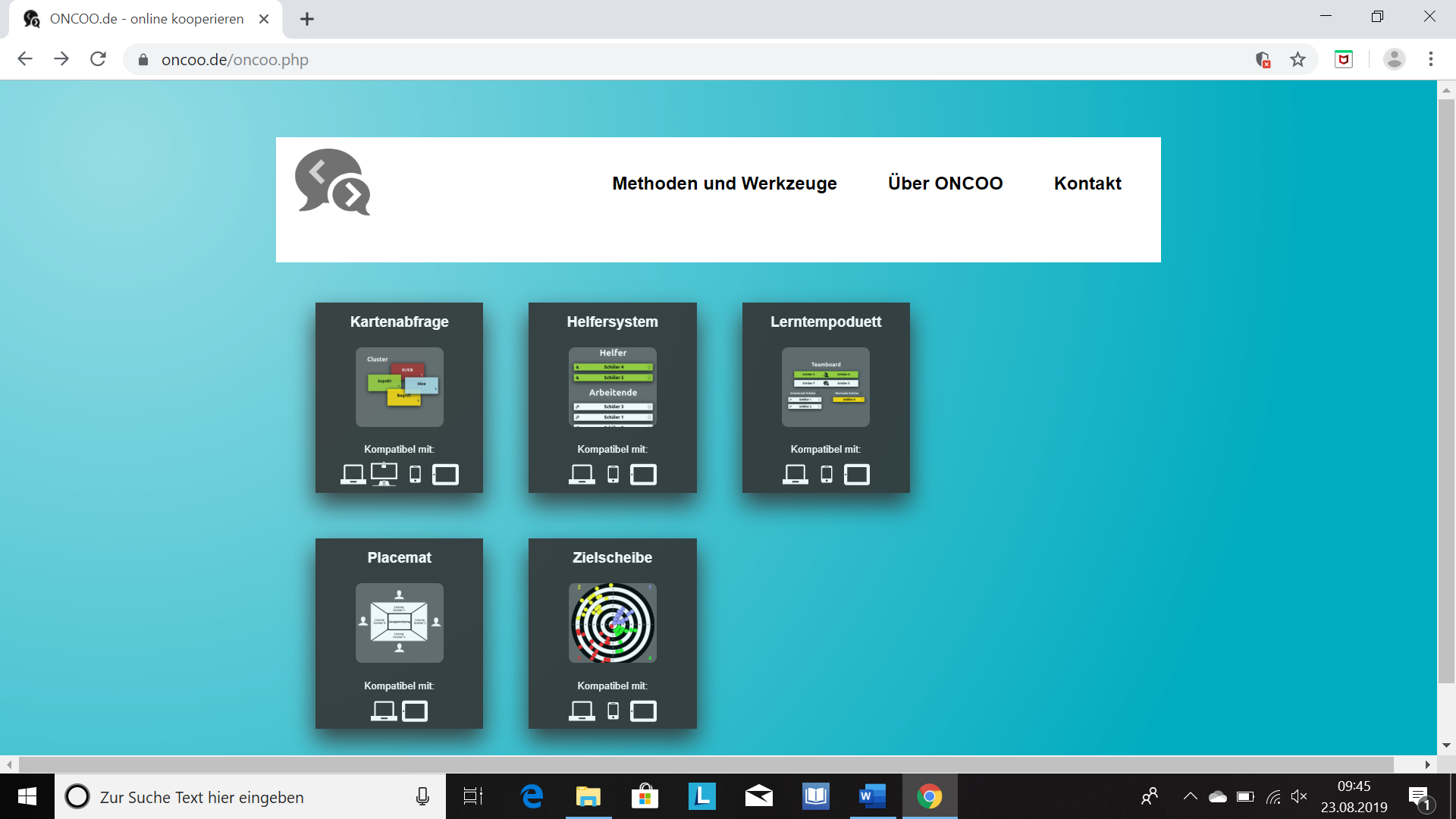Click the down arrow on the scrollbar

(1447, 744)
